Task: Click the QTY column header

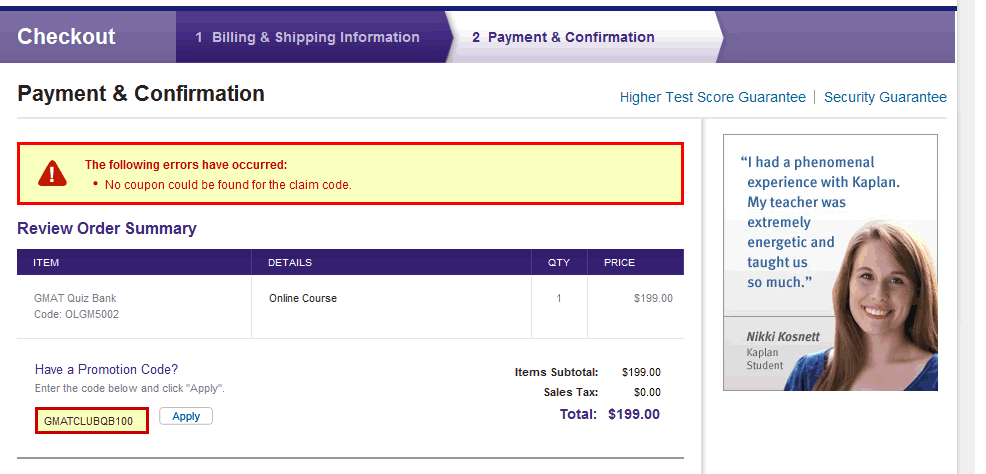Action: [x=559, y=262]
